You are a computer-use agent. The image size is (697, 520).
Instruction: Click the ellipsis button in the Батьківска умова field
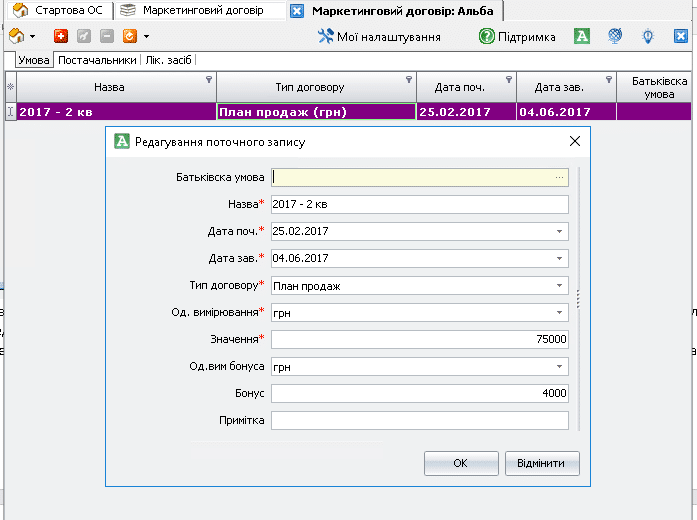(559, 178)
